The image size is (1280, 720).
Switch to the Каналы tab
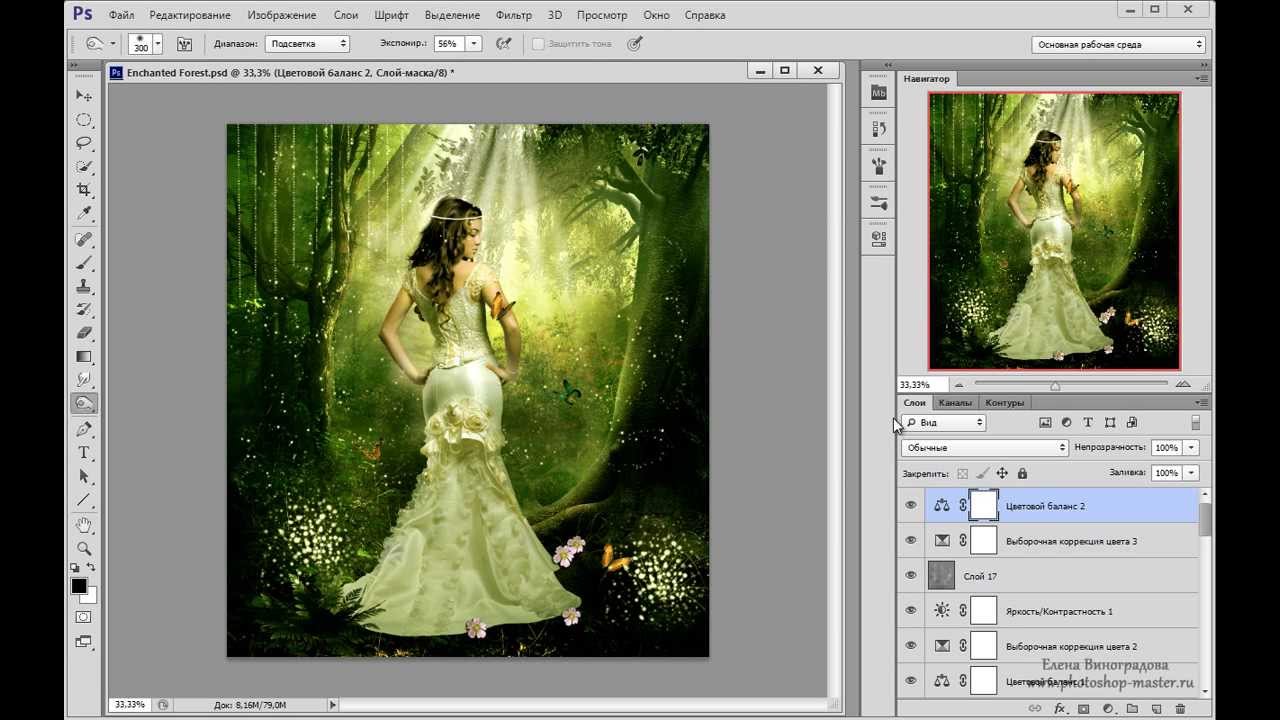point(955,403)
